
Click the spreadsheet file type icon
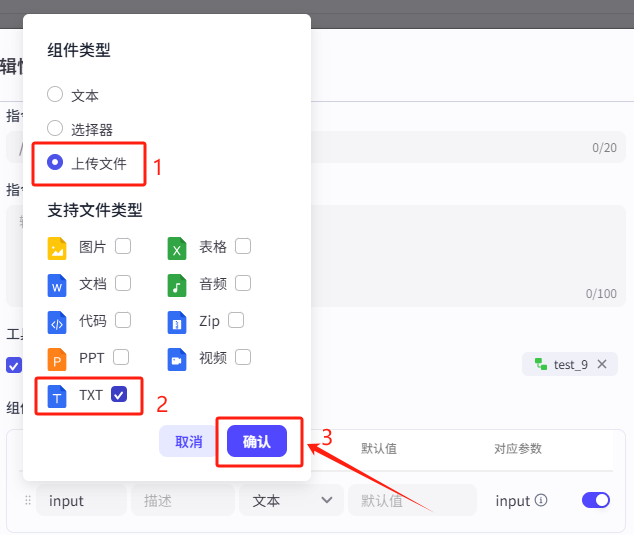pos(177,247)
